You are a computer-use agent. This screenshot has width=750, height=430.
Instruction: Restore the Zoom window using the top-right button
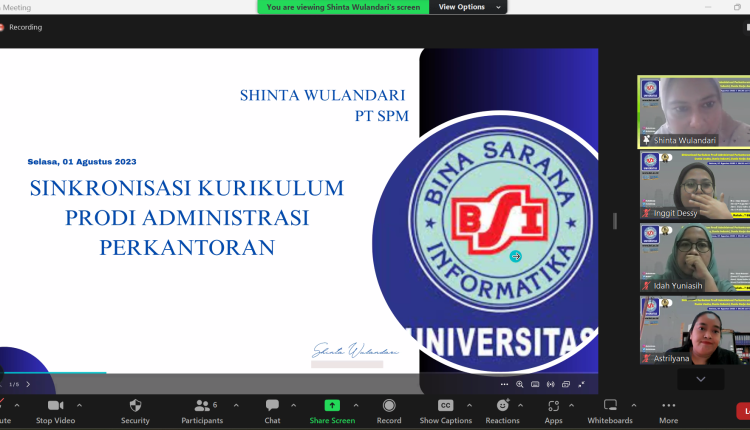[x=737, y=7]
